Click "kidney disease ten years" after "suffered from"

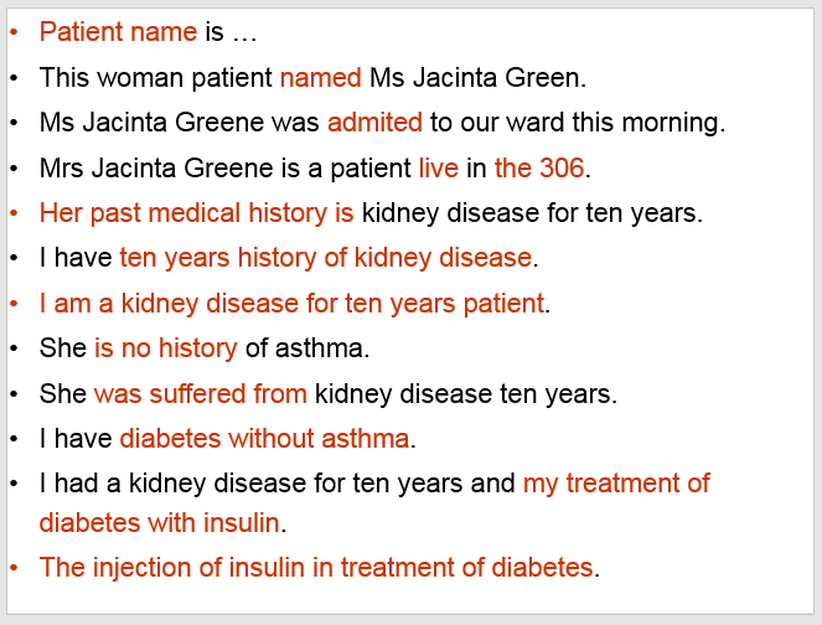coord(463,394)
